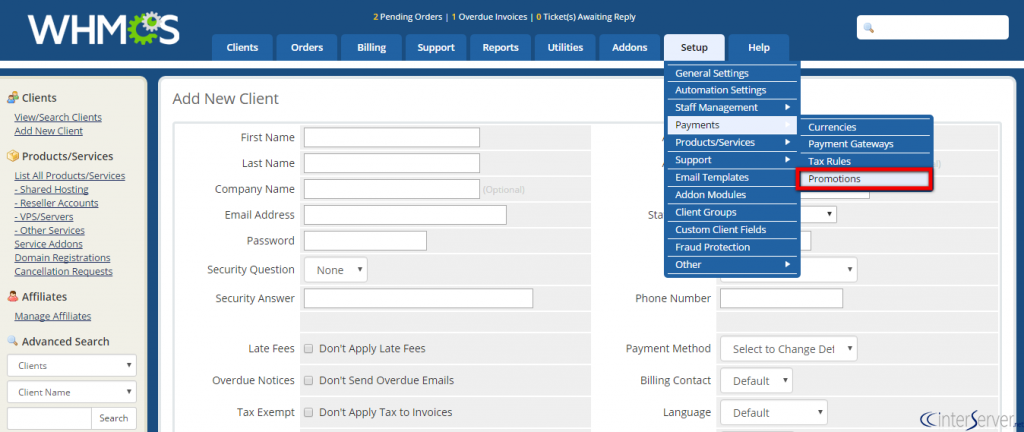Open Add New Client sidebar link
The height and width of the screenshot is (432, 1024).
tap(48, 131)
